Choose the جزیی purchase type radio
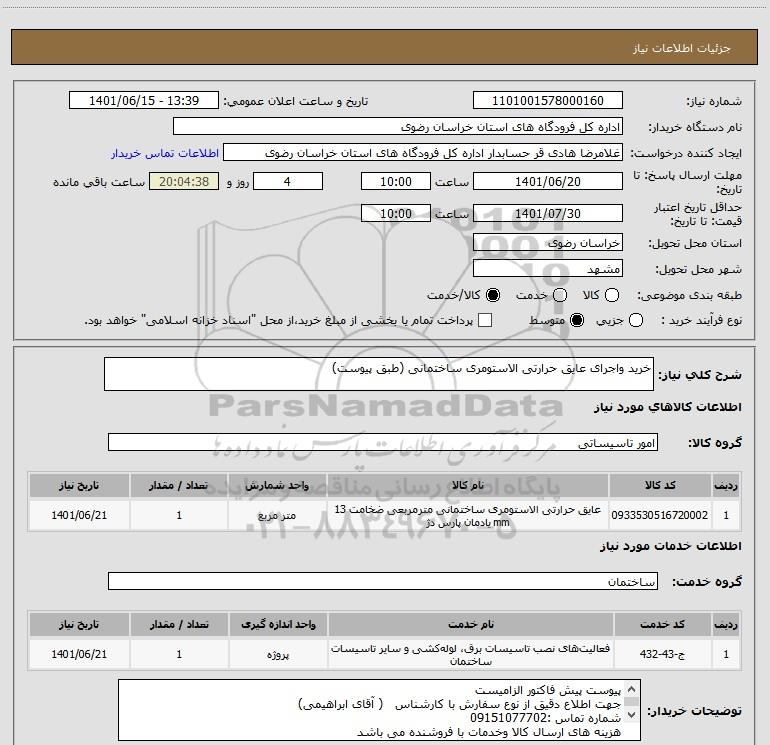770x745 pixels. 636,321
